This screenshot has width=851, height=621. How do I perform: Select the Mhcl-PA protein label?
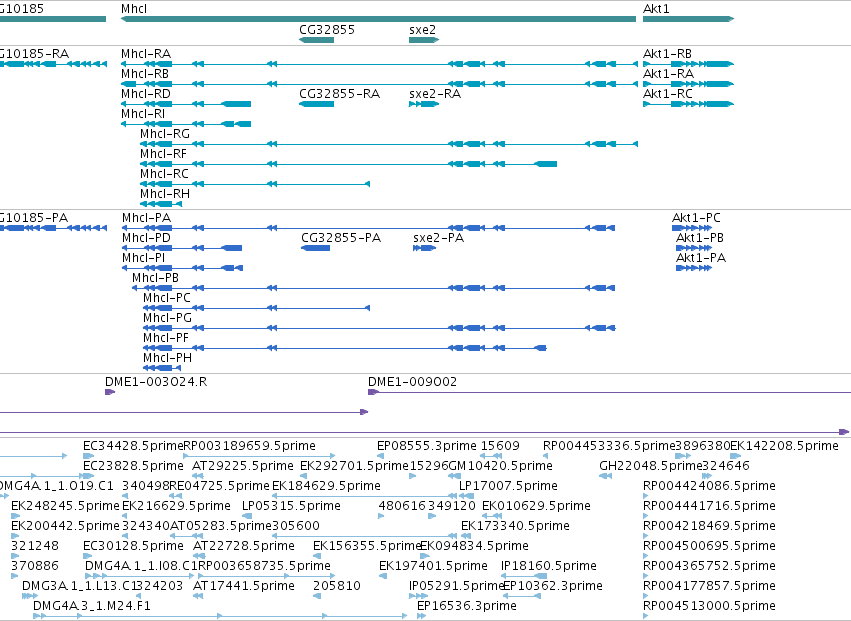pyautogui.click(x=147, y=218)
